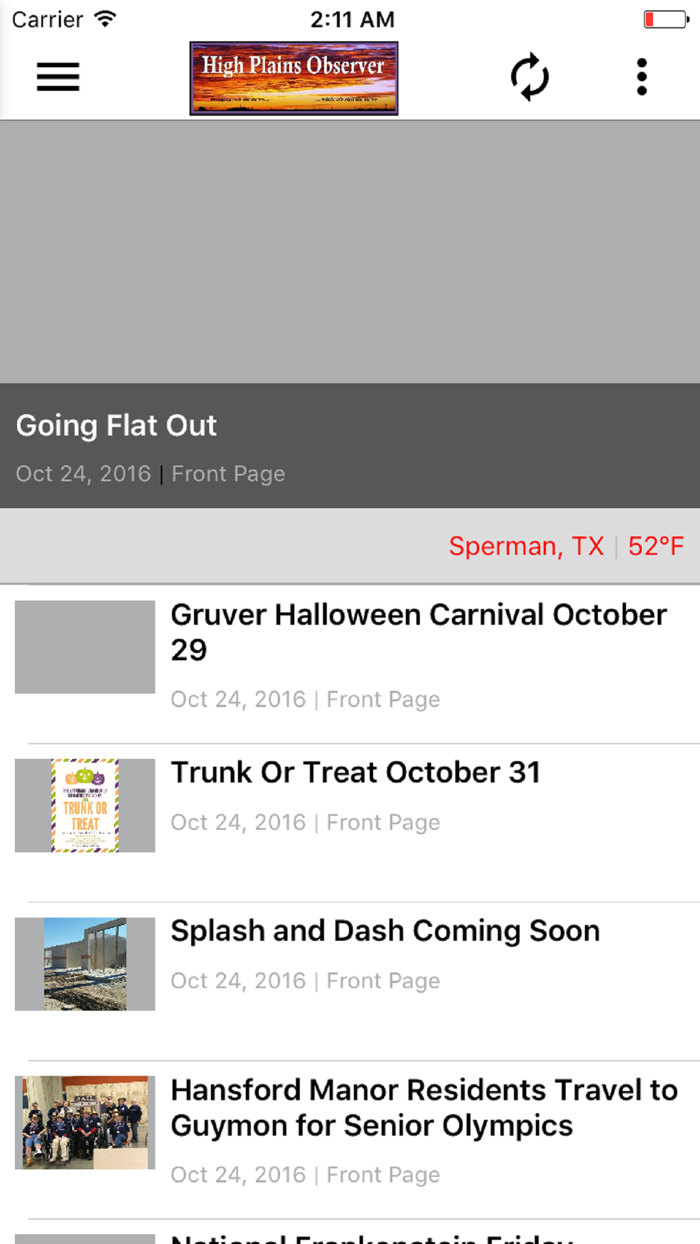Tap the battery indicator icon
Screen dimensions: 700x1244
tap(664, 19)
